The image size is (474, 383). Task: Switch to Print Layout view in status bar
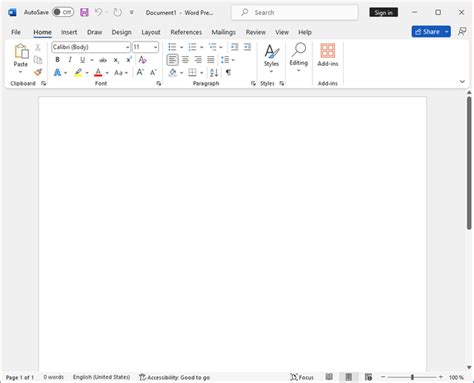[x=349, y=377]
